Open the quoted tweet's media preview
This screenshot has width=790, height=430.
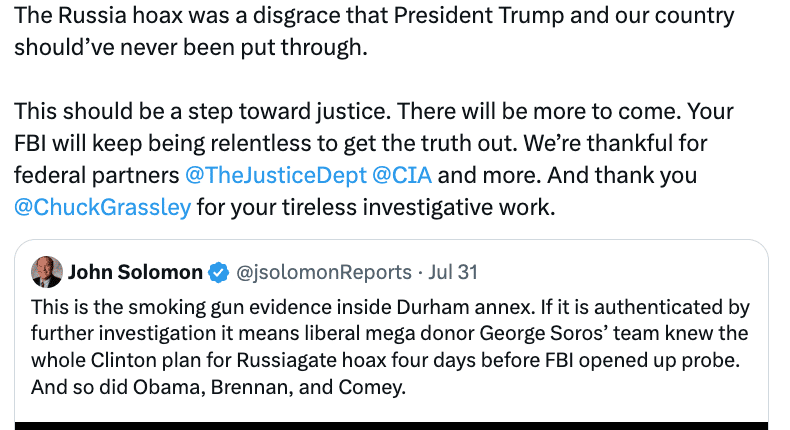390,425
